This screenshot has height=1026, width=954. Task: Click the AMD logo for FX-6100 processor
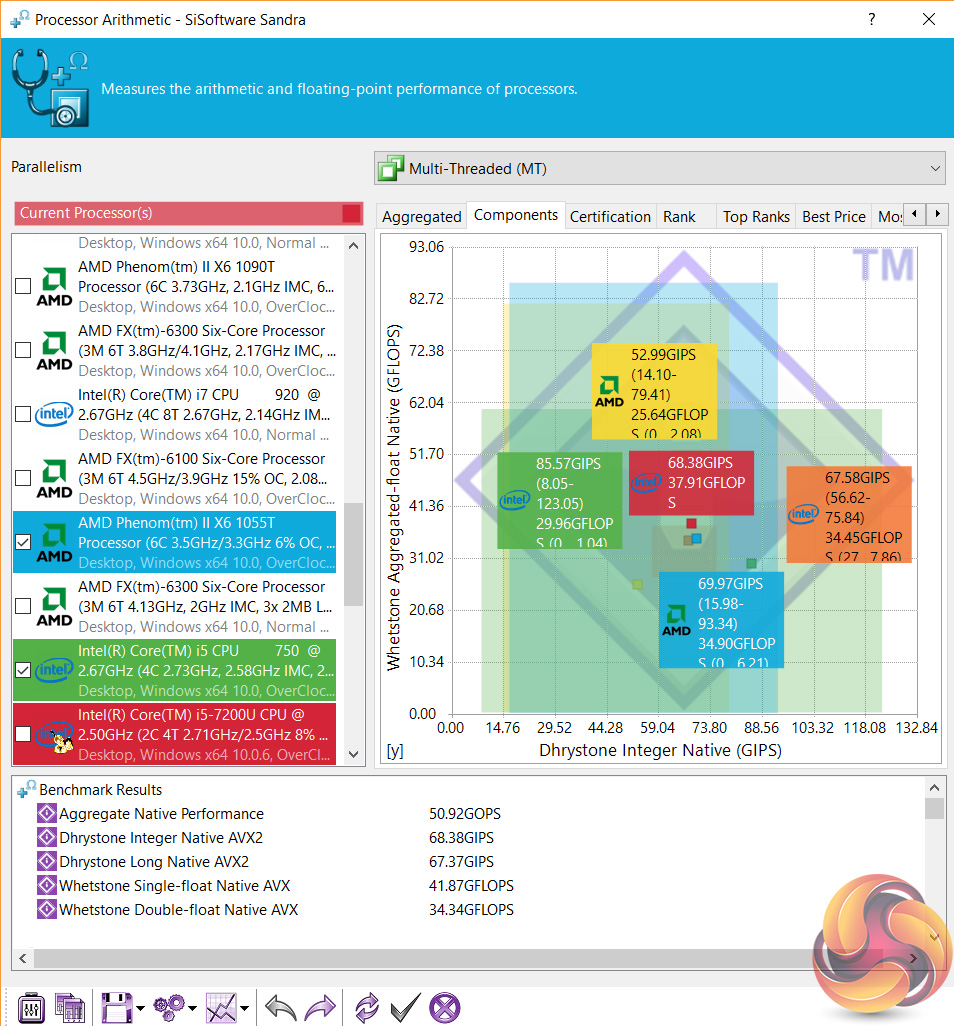(x=54, y=478)
